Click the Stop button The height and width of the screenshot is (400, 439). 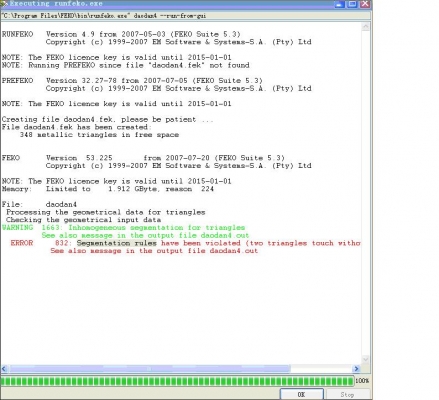[x=347, y=394]
